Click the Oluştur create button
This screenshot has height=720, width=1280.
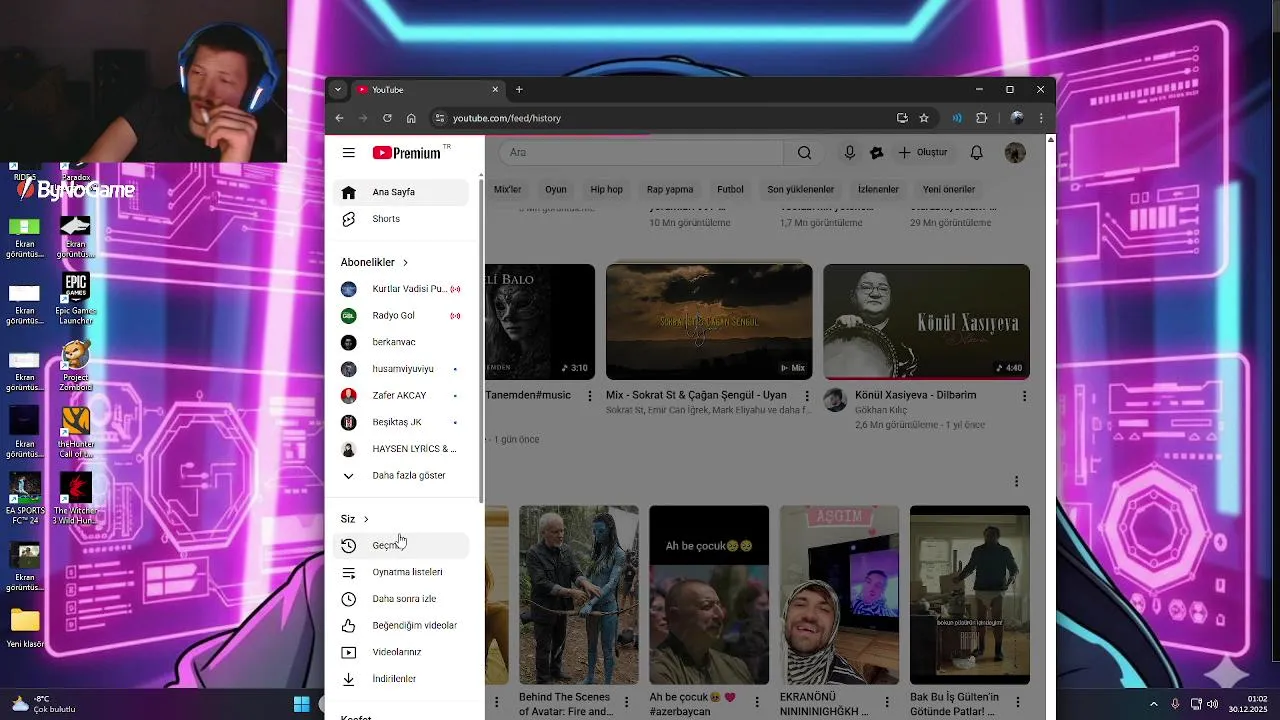pyautogui.click(x=923, y=153)
